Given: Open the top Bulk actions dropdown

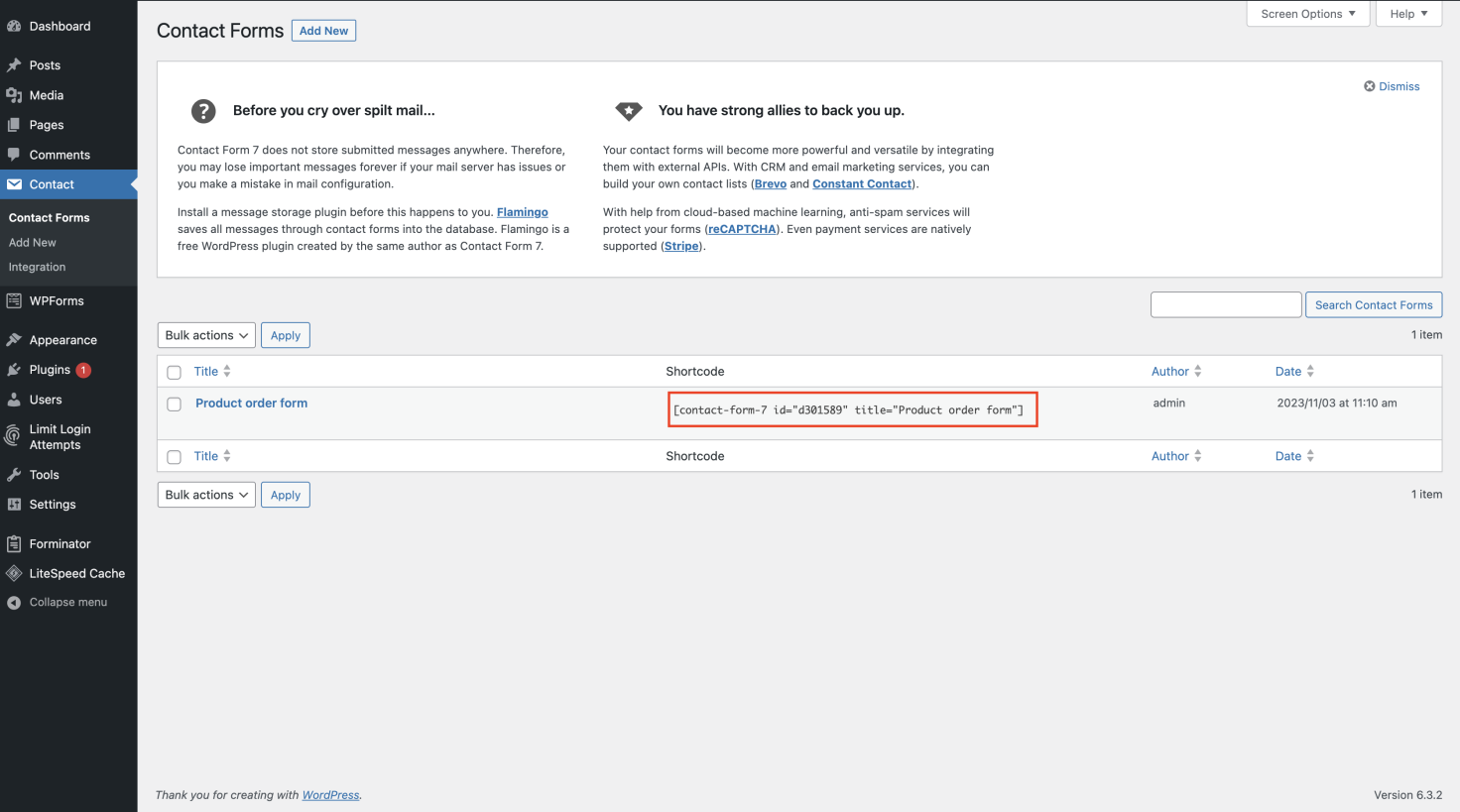Looking at the screenshot, I should click(x=206, y=335).
